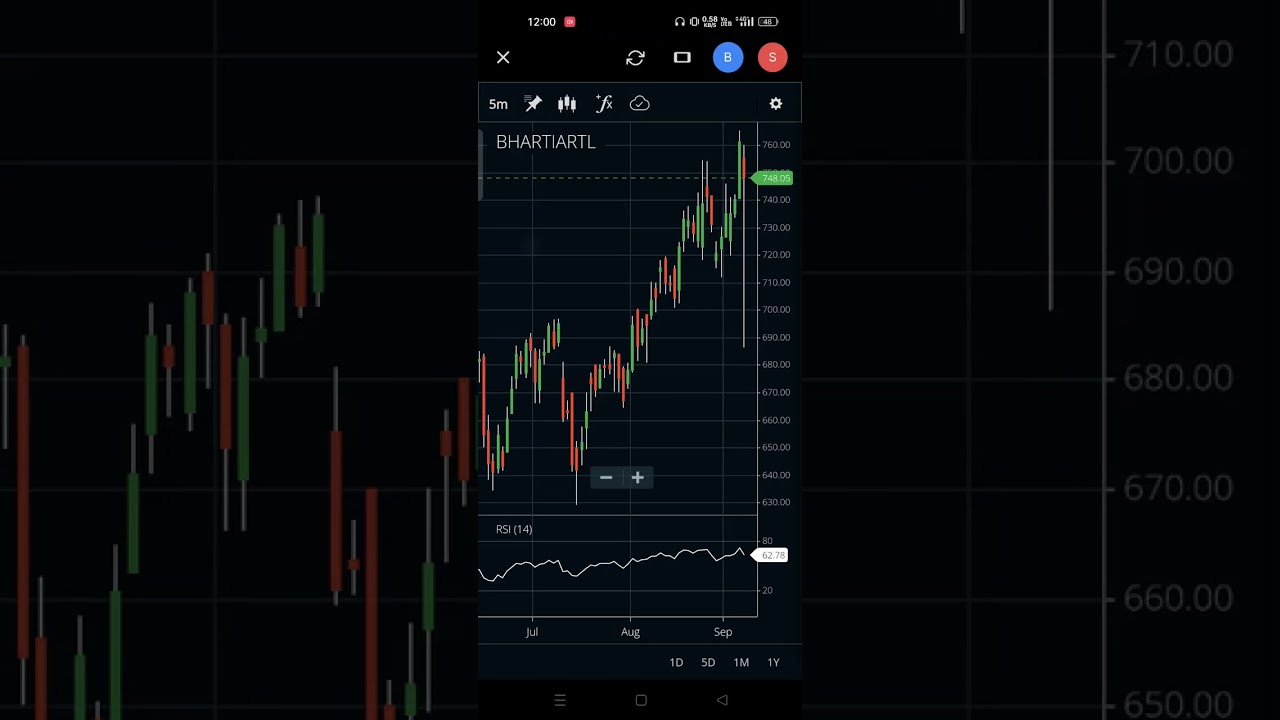Screen dimensions: 1280x720
Task: Tap the battery indicator in status bar
Action: tap(769, 22)
